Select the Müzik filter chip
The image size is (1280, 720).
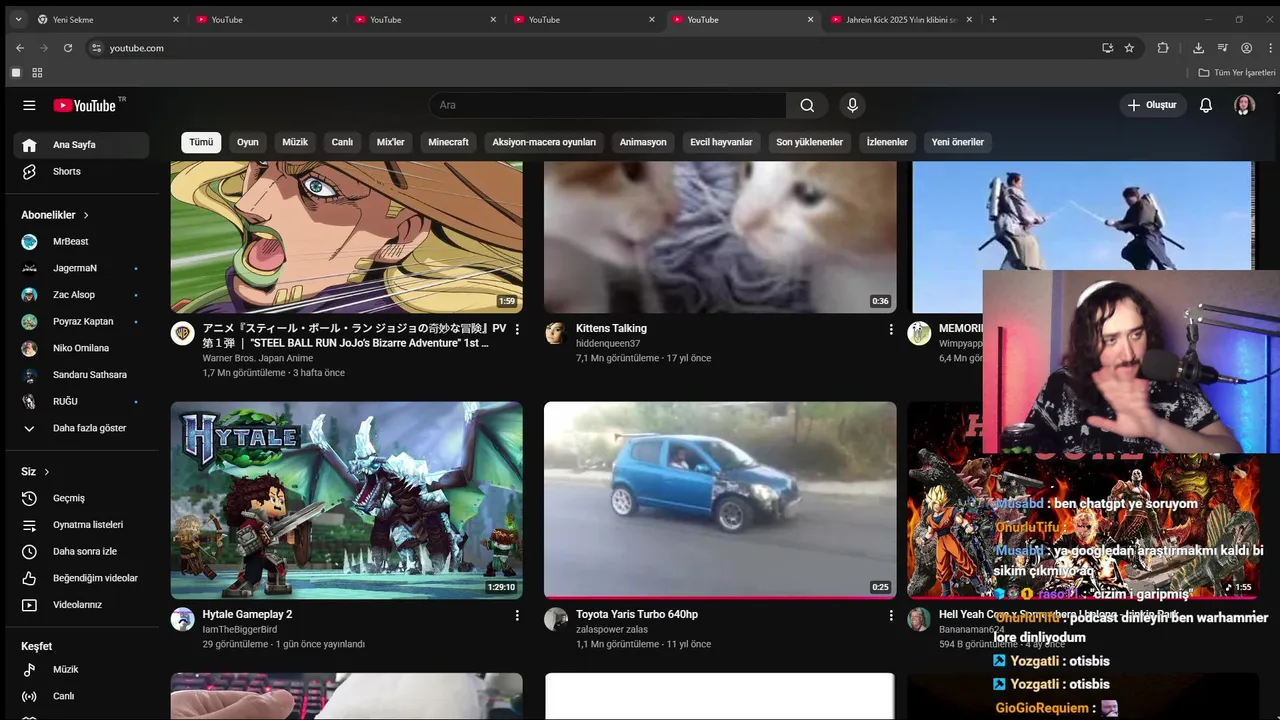[x=295, y=142]
